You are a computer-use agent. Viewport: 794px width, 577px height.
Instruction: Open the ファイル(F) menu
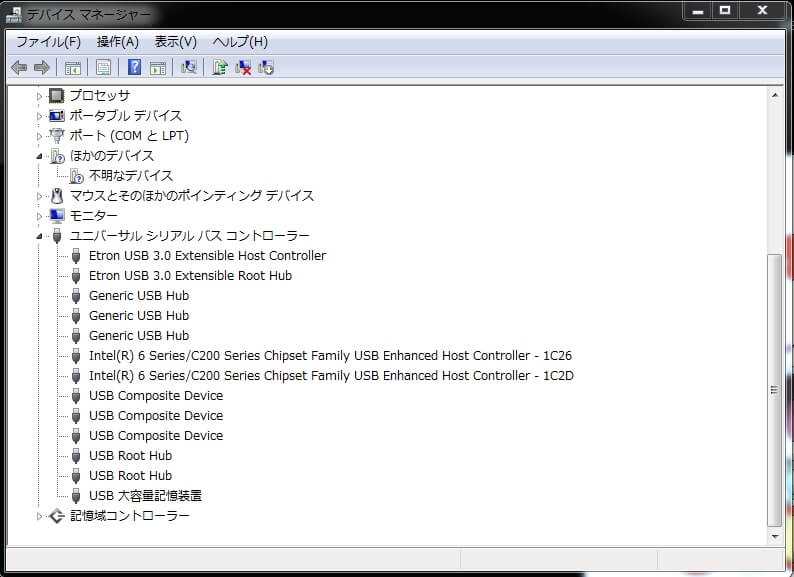pyautogui.click(x=48, y=42)
